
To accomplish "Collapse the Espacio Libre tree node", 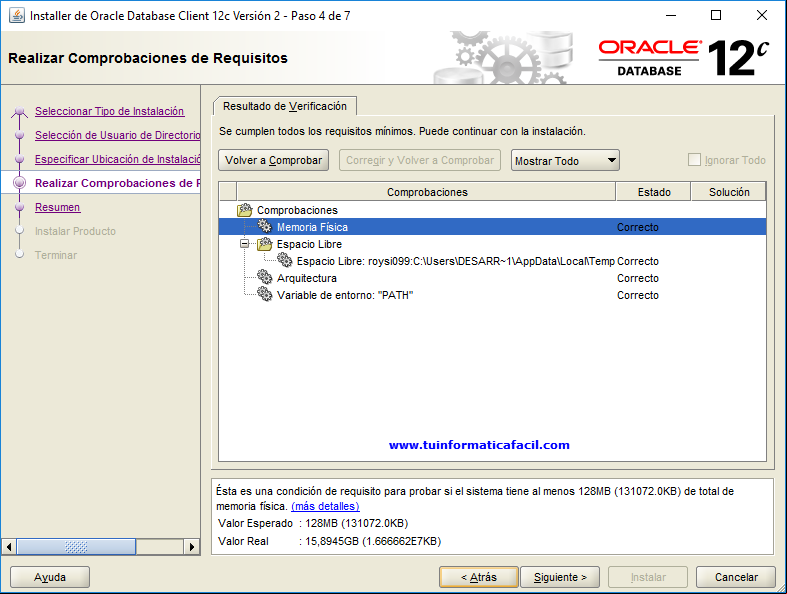I will (244, 244).
